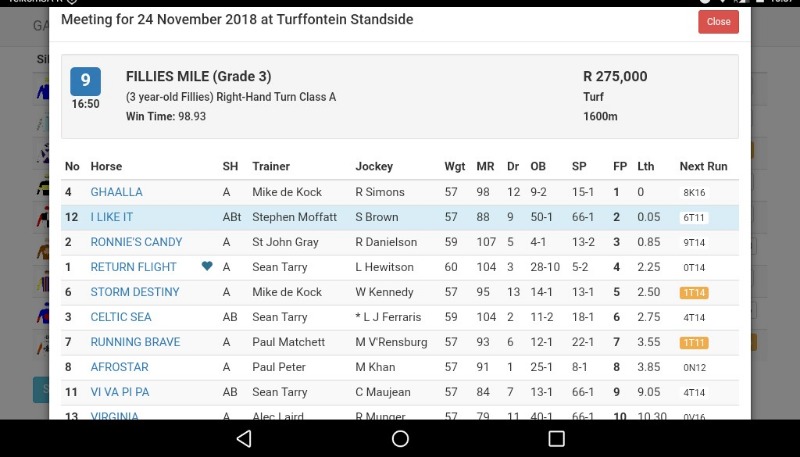Open the 8K16 next run badge for GHAALLA

point(694,193)
